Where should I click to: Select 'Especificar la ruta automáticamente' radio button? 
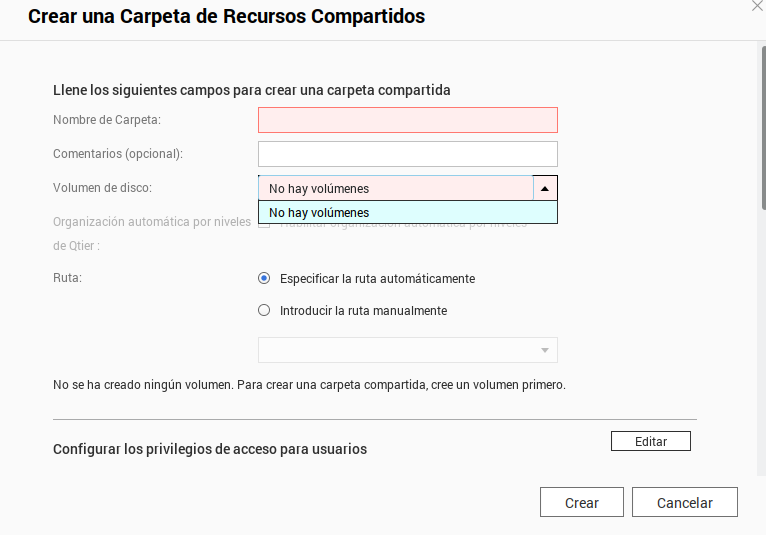pyautogui.click(x=264, y=278)
